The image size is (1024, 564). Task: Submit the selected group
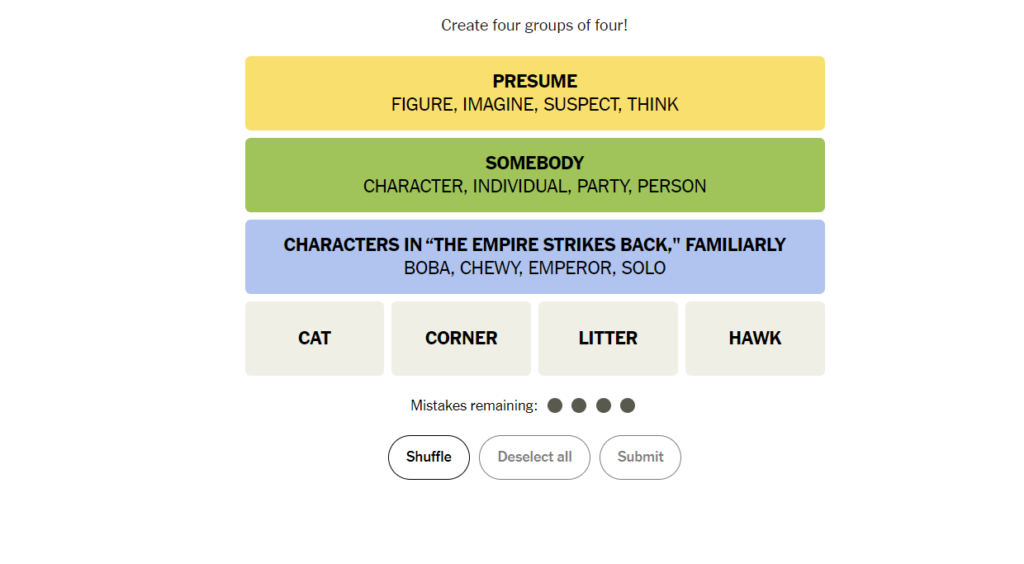[640, 457]
